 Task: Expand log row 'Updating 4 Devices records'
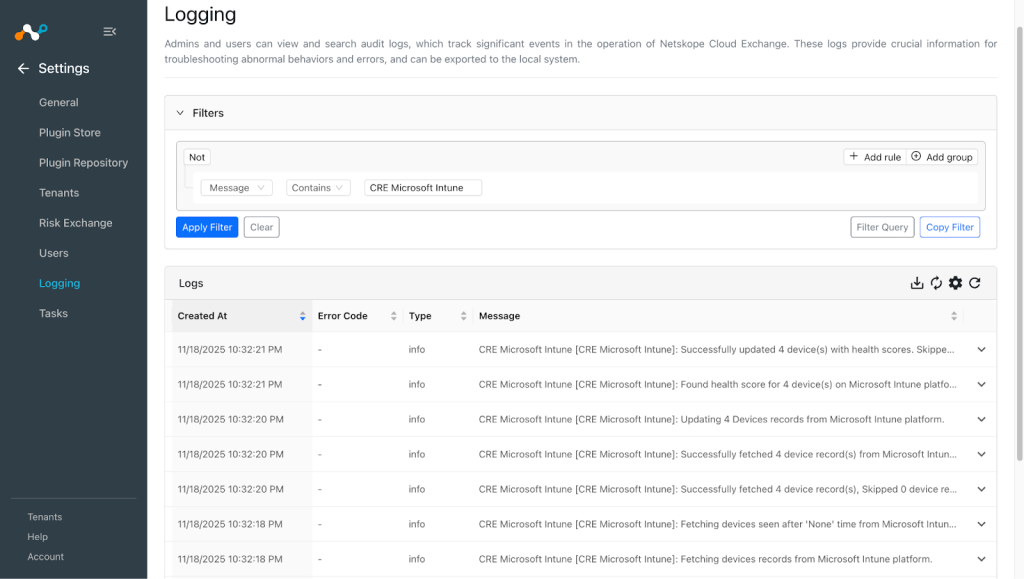click(981, 420)
